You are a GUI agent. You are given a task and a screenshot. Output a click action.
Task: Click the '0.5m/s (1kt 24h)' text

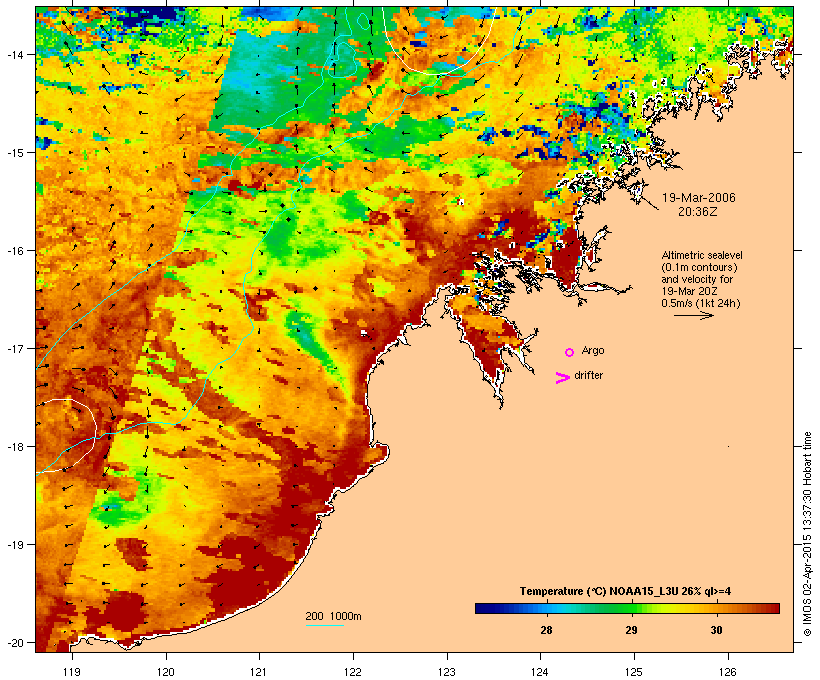tap(701, 303)
